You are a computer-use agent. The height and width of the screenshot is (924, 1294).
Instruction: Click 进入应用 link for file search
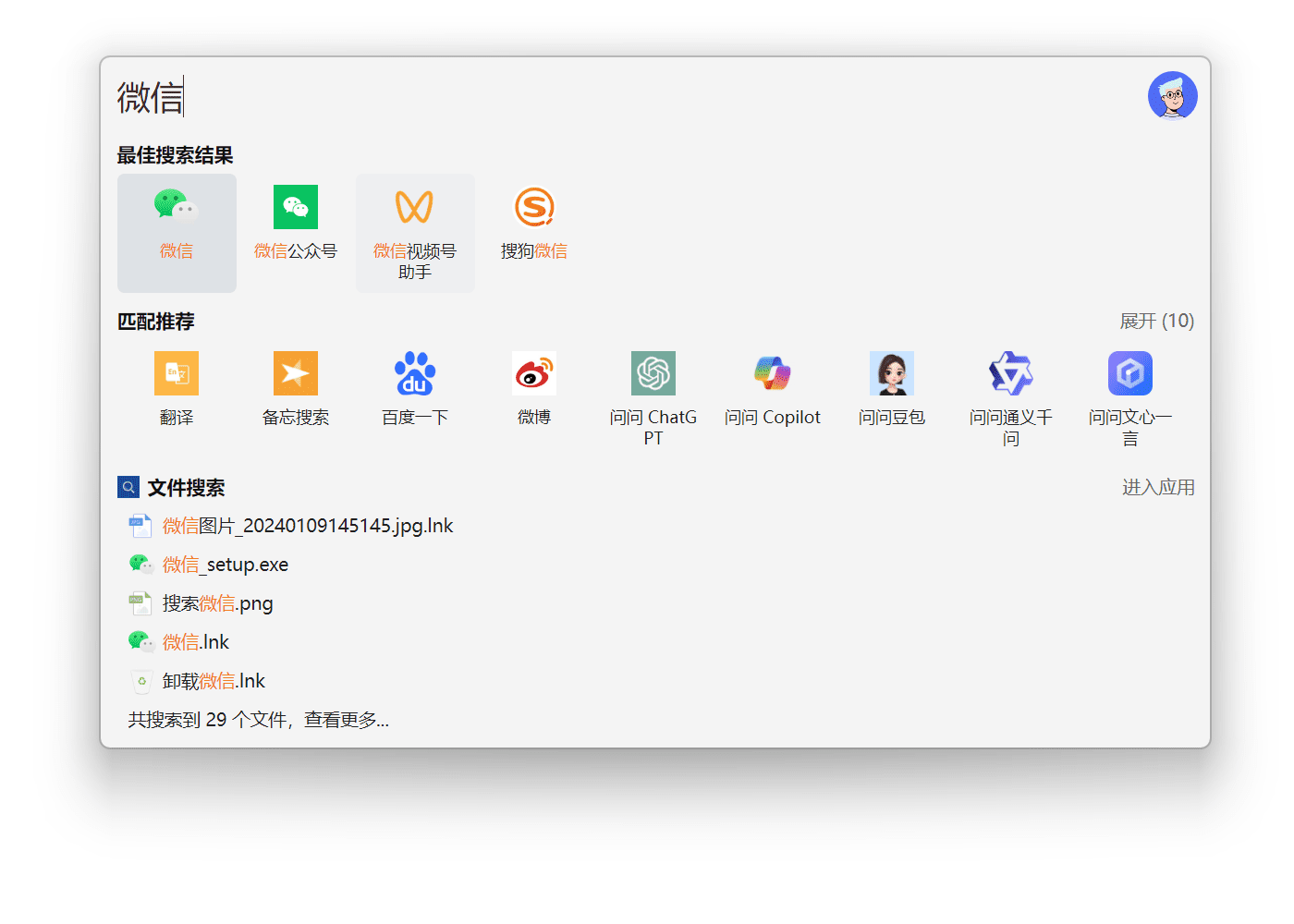[x=1158, y=487]
